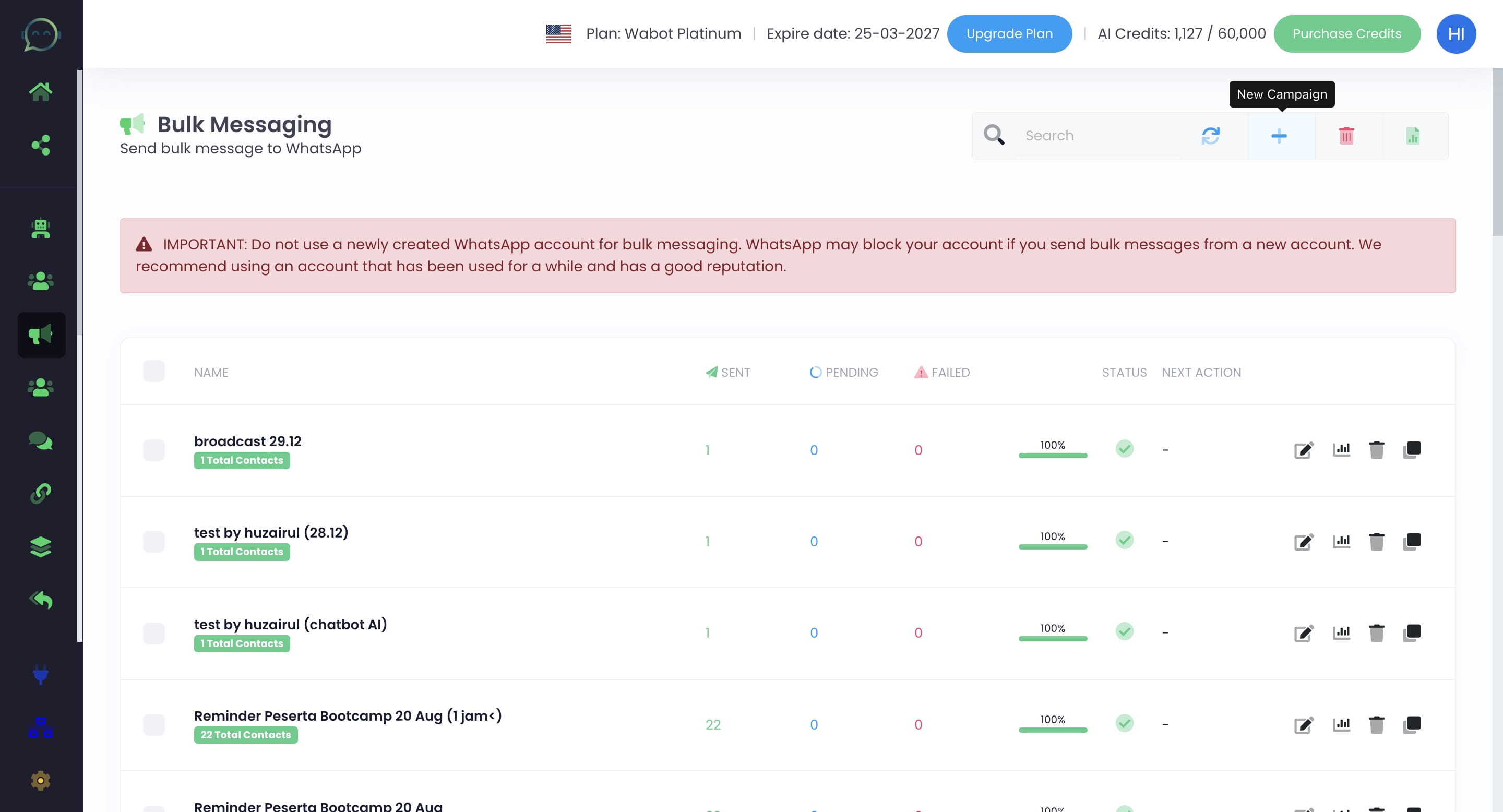The image size is (1503, 812).
Task: Click the Purchase Credits button
Action: tap(1346, 34)
